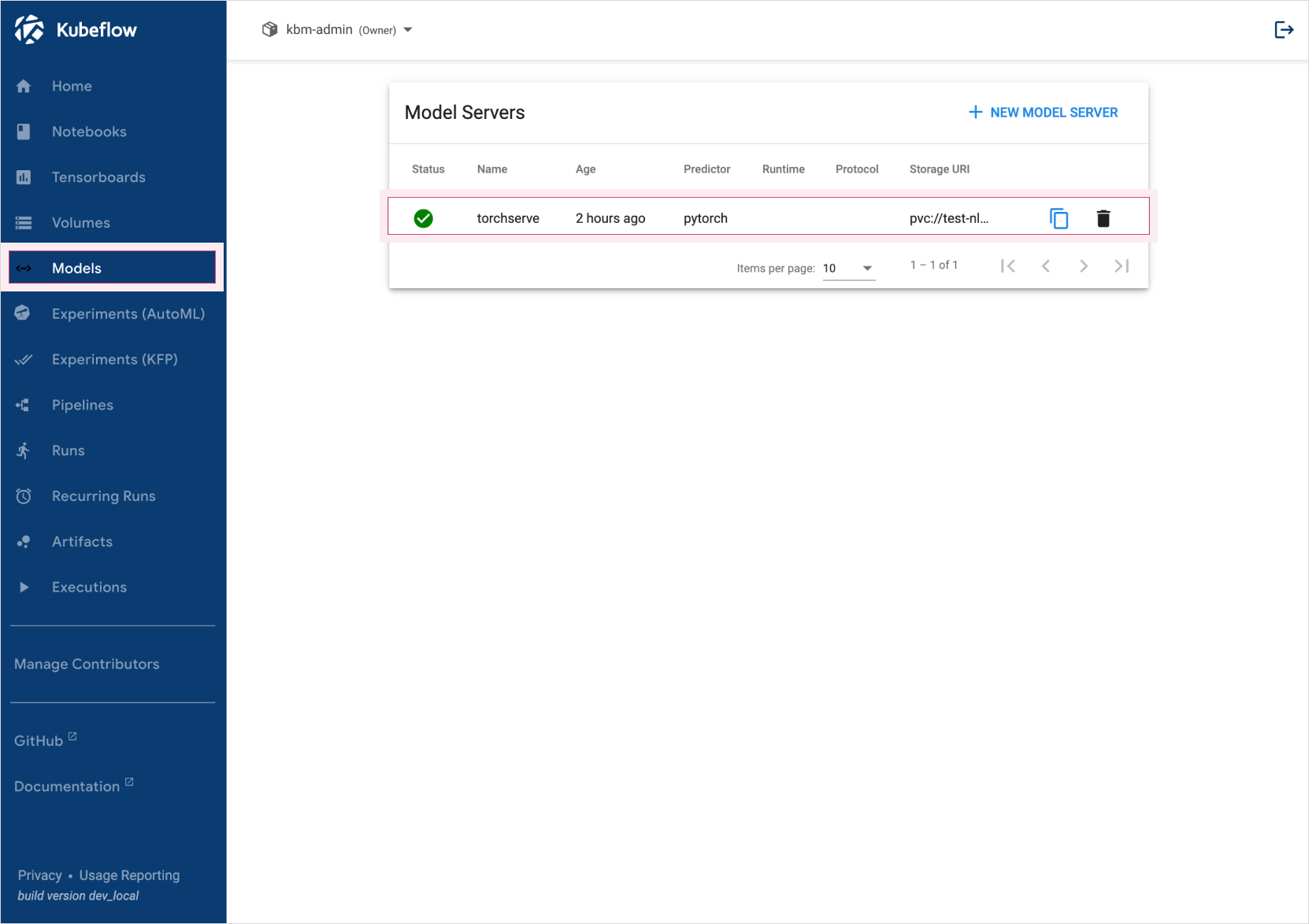Screen dimensions: 1309x924
Task: Open Home in the sidebar
Action: click(113, 86)
